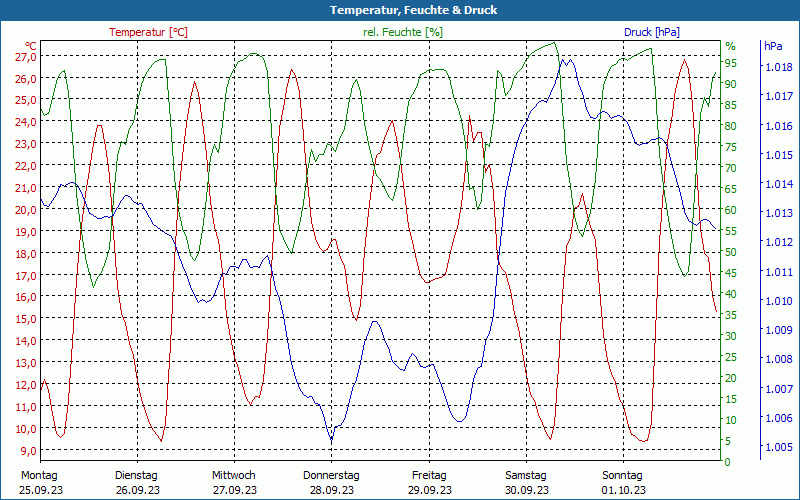The width and height of the screenshot is (800, 500).
Task: Select the Sonntag 01.10.23 date label
Action: [623, 483]
